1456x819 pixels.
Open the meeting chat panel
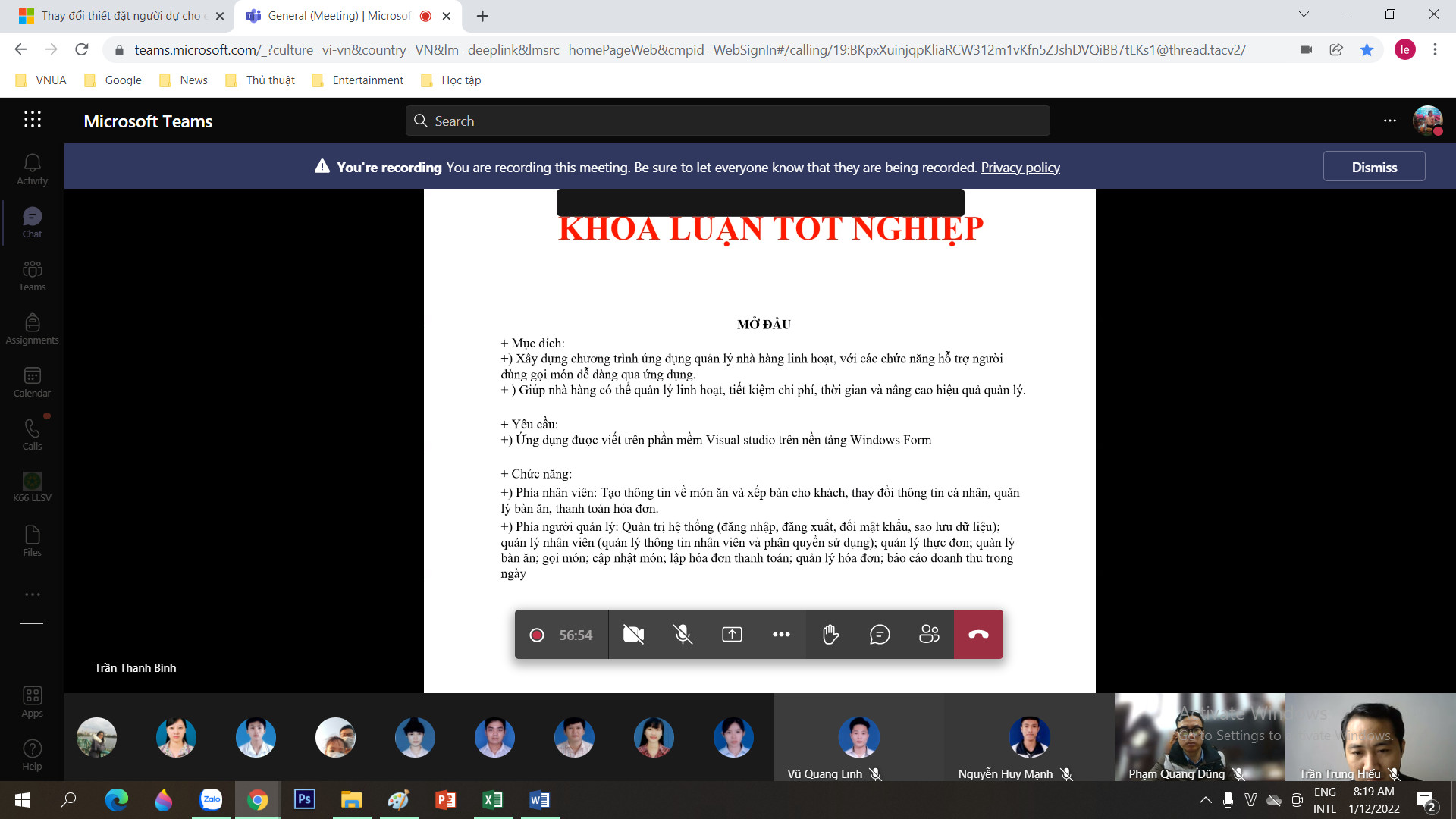point(880,635)
